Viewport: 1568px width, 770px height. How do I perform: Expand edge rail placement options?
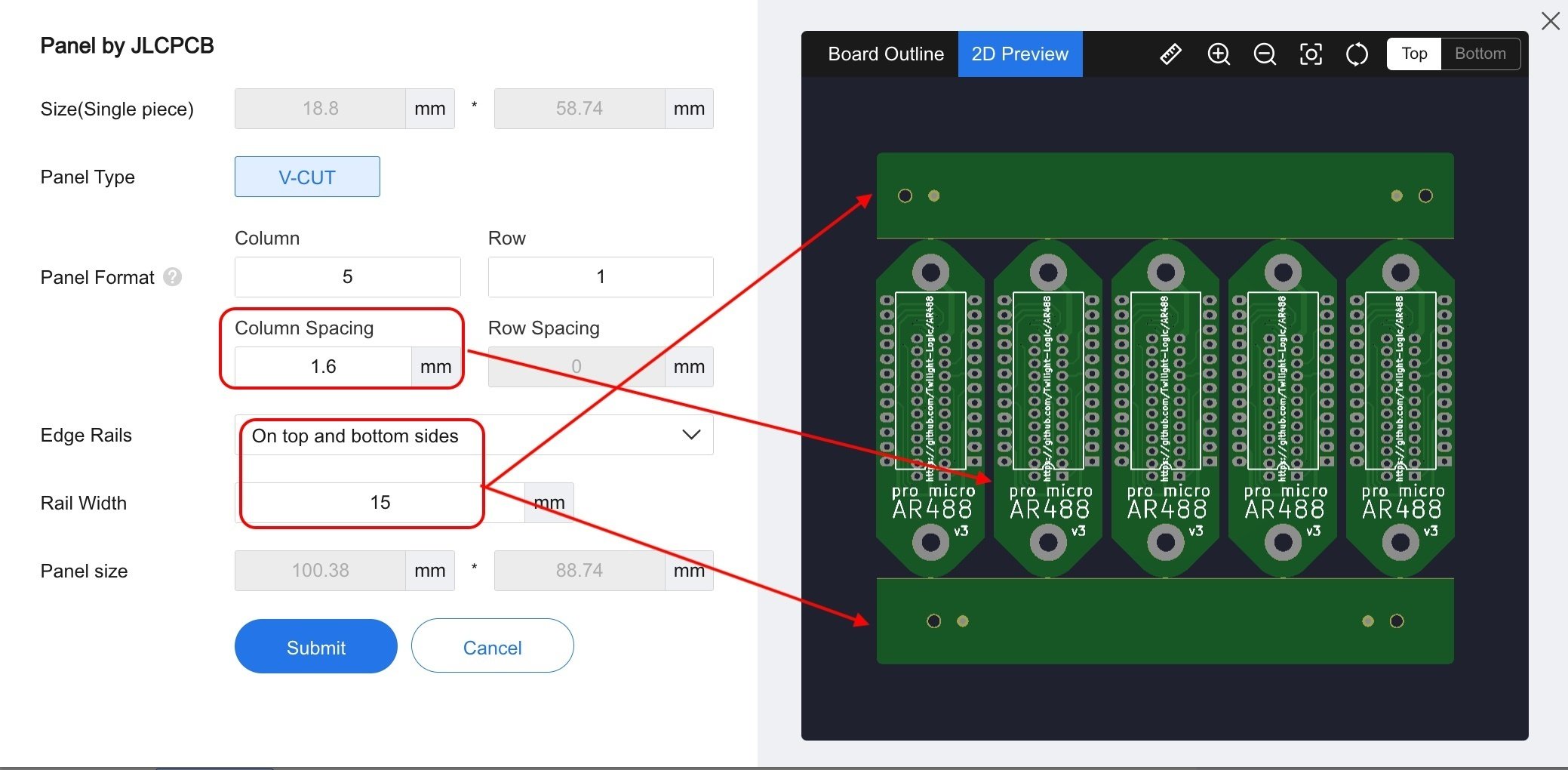(x=688, y=435)
